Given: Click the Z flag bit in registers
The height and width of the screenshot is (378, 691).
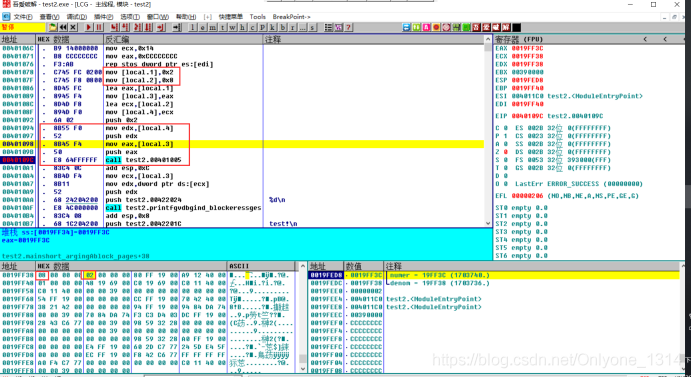Looking at the screenshot, I should (x=505, y=152).
